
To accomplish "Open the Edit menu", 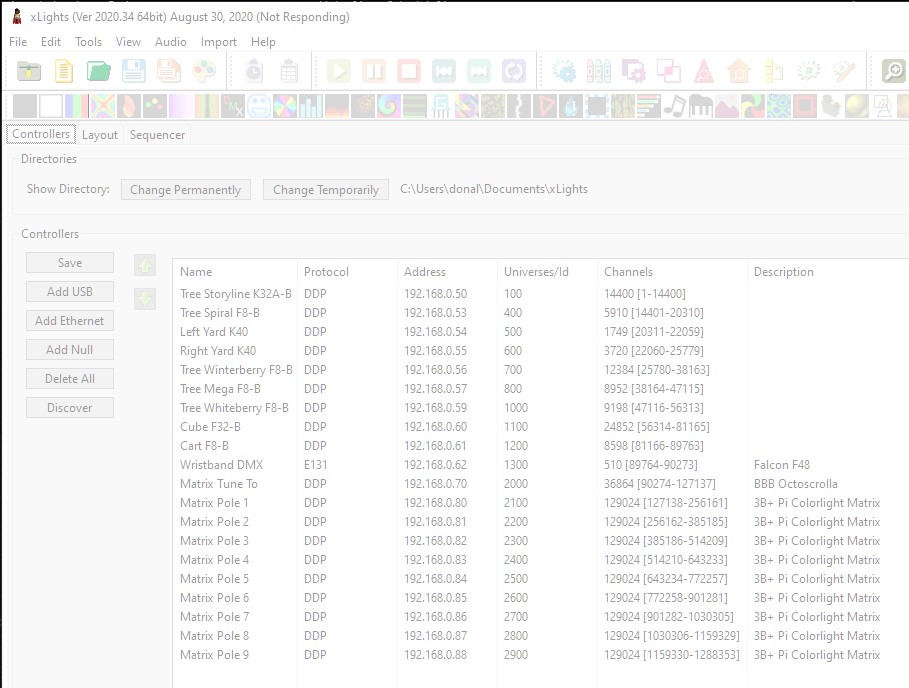I will tap(50, 42).
